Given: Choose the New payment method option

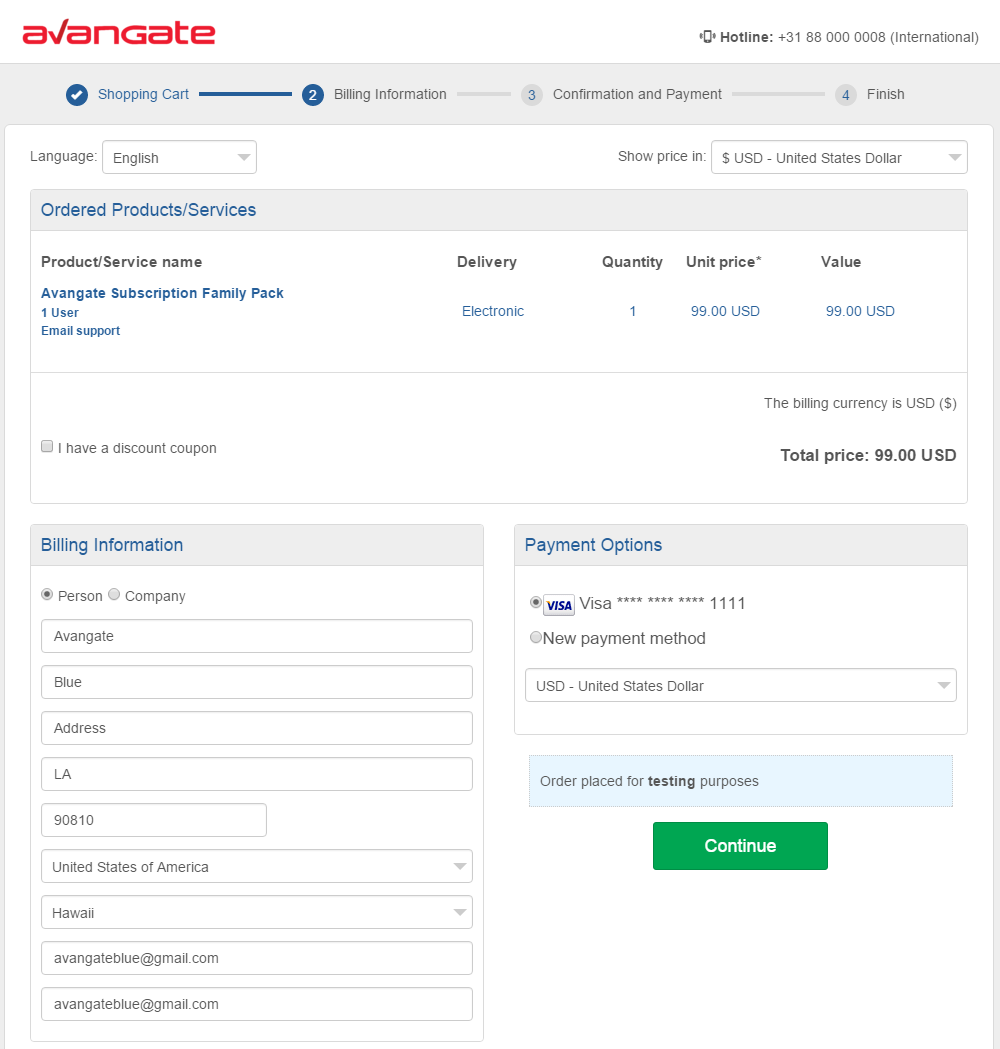Looking at the screenshot, I should [536, 637].
